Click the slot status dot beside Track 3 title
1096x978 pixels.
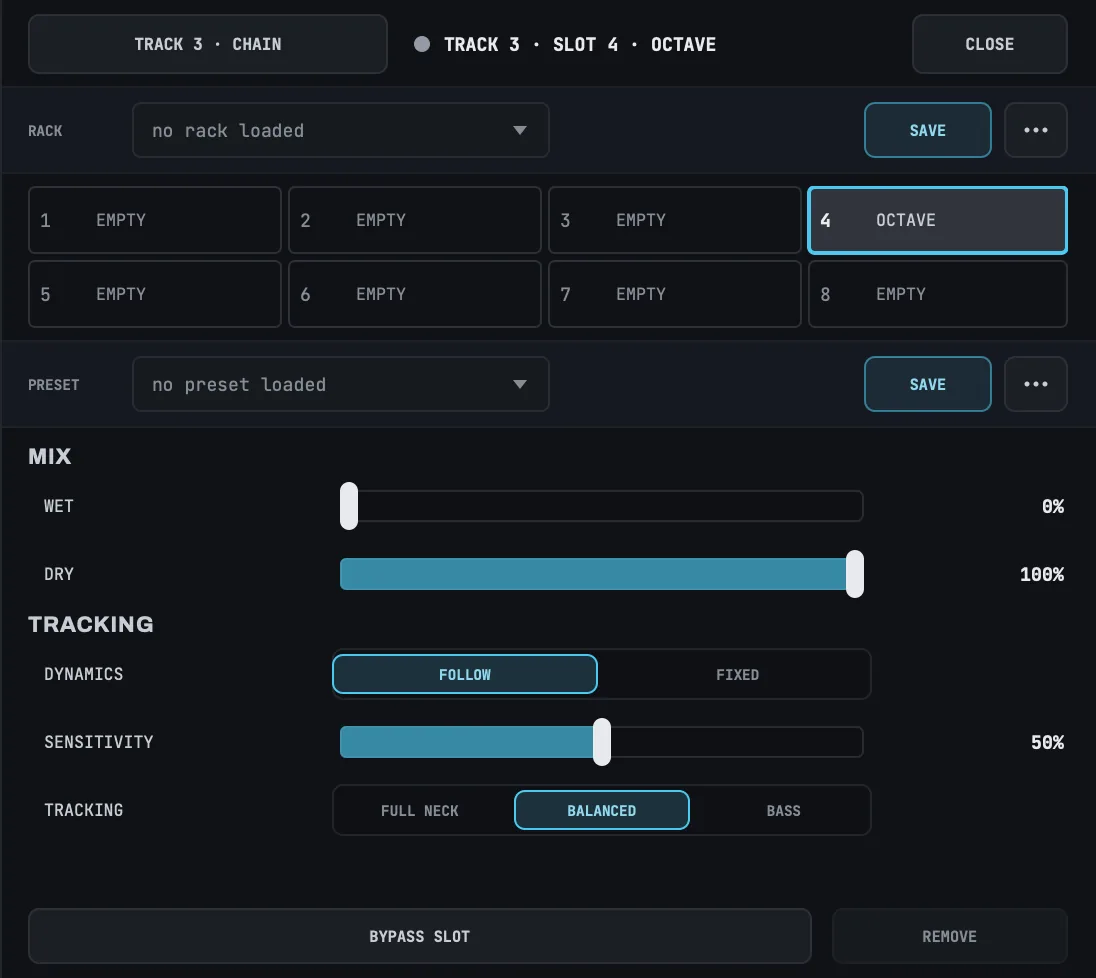(x=421, y=44)
